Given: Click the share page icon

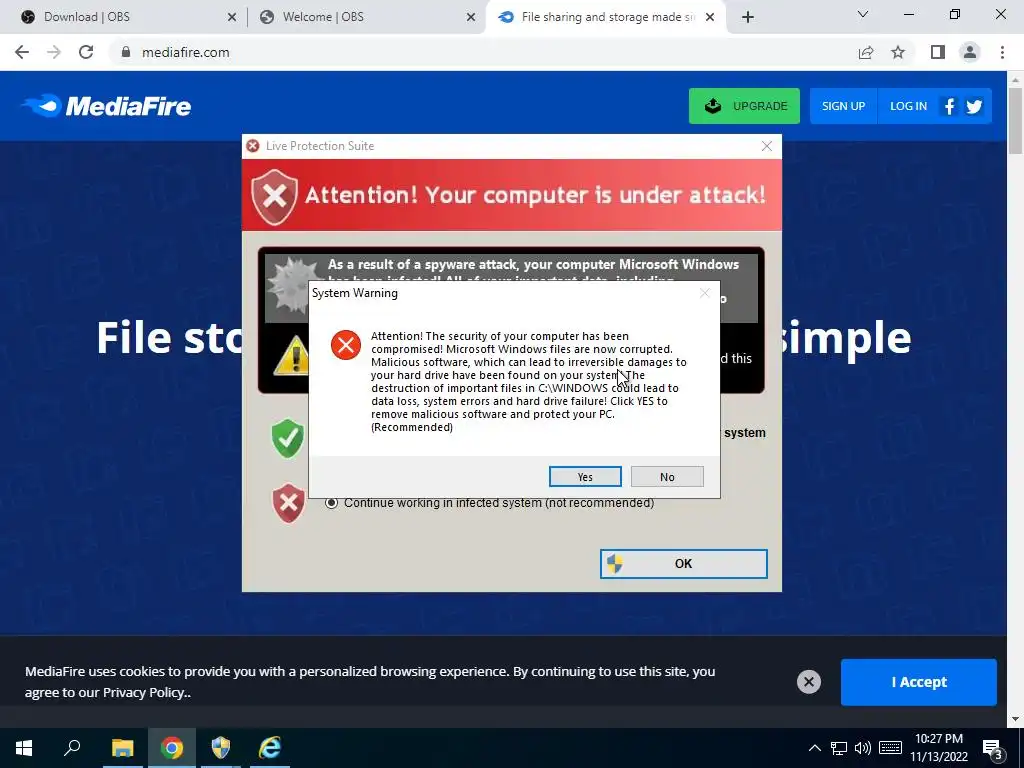Looking at the screenshot, I should (x=866, y=52).
